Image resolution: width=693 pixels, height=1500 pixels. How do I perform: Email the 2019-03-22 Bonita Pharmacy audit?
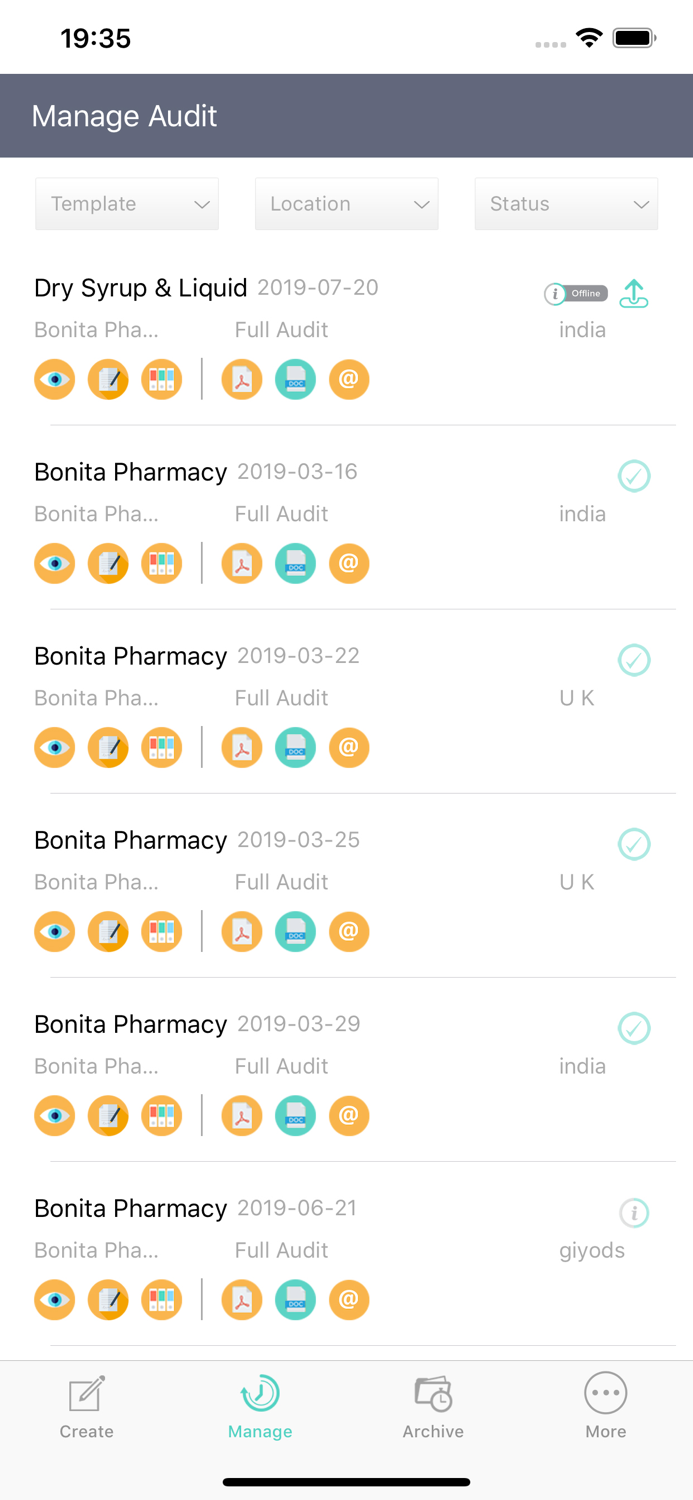tap(349, 748)
